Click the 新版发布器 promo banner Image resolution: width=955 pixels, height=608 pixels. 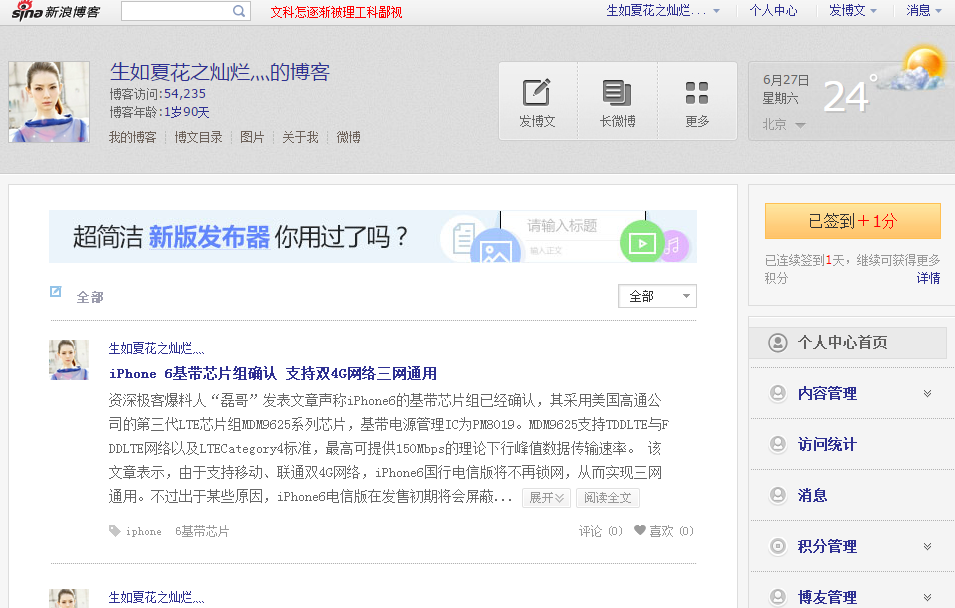[373, 236]
